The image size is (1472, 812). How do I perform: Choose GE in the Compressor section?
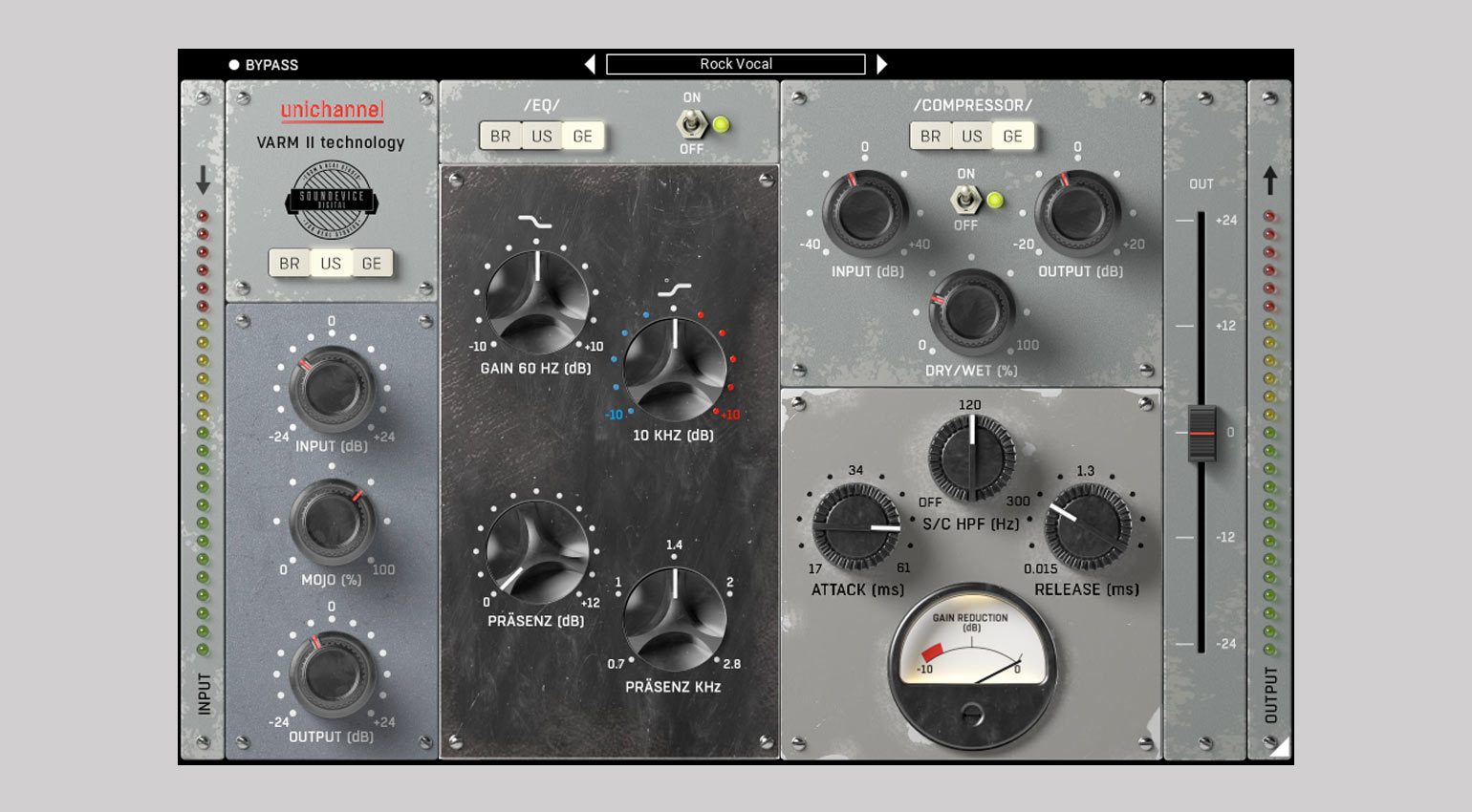1013,137
